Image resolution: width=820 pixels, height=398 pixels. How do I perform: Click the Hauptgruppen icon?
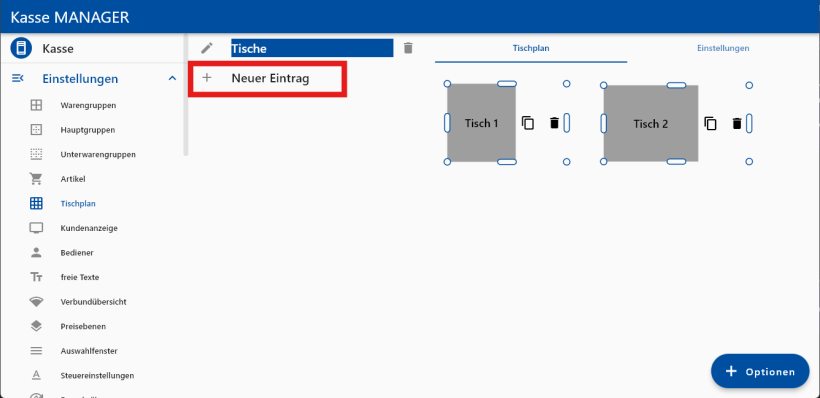pos(36,130)
